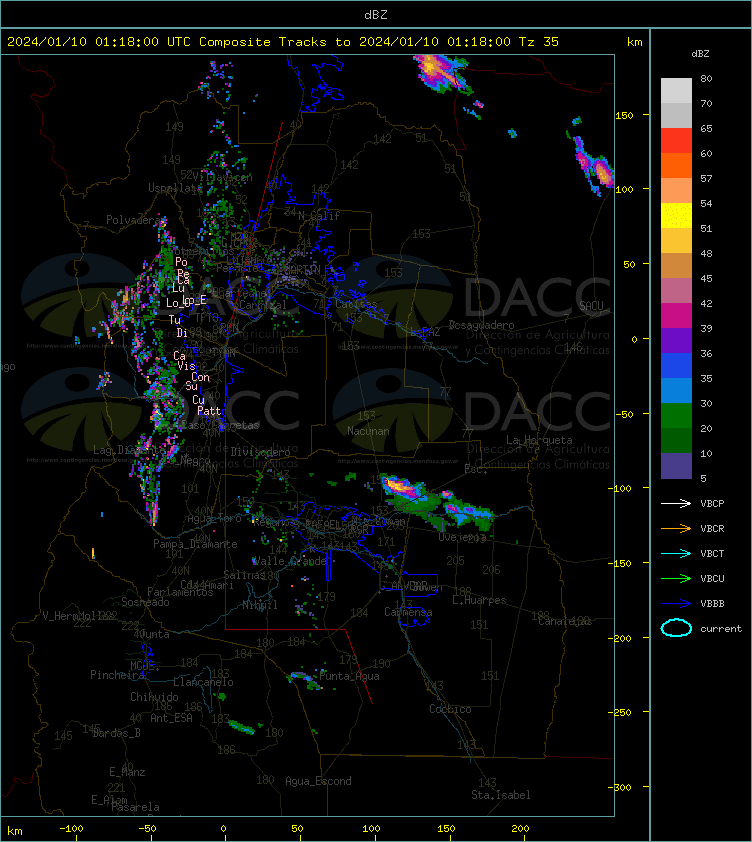Click the blue VBBB arrow in the legend
752x842 pixels.
pos(676,603)
